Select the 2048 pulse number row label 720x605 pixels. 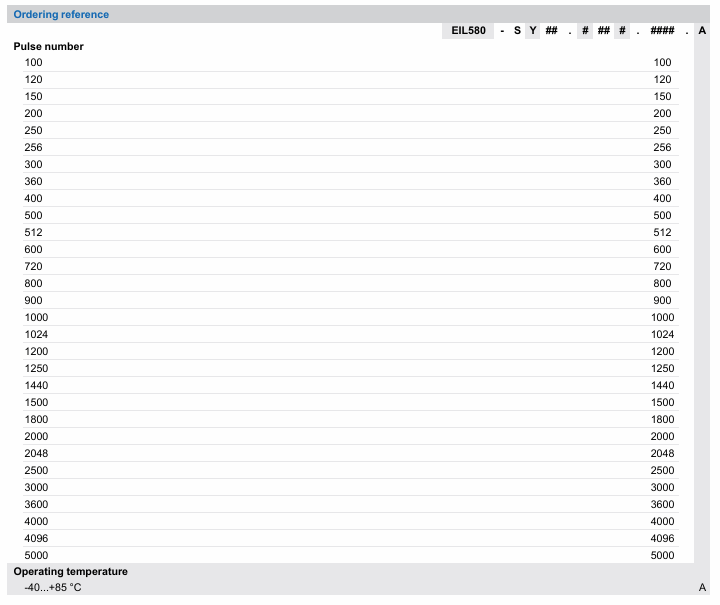[36, 454]
